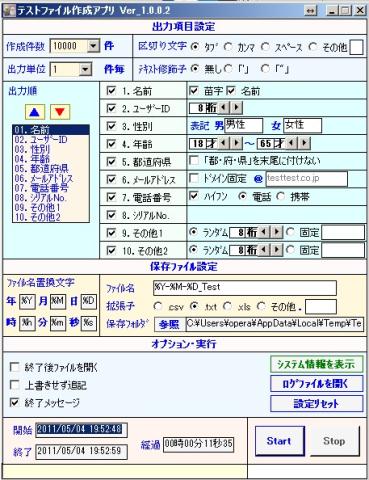Viewport: 369px width, 480px height.
Task: Click システム情報を表示 button
Action: 316,365
